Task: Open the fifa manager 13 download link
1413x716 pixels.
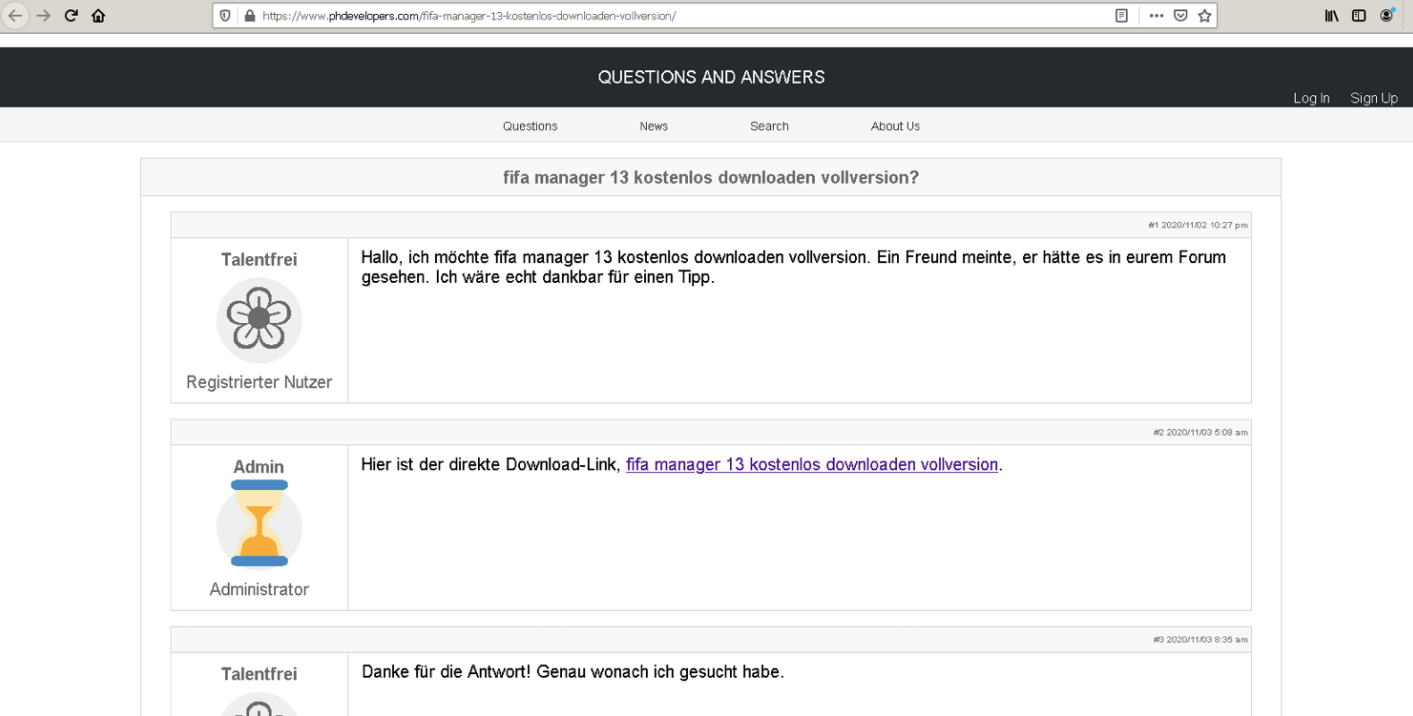Action: [811, 465]
